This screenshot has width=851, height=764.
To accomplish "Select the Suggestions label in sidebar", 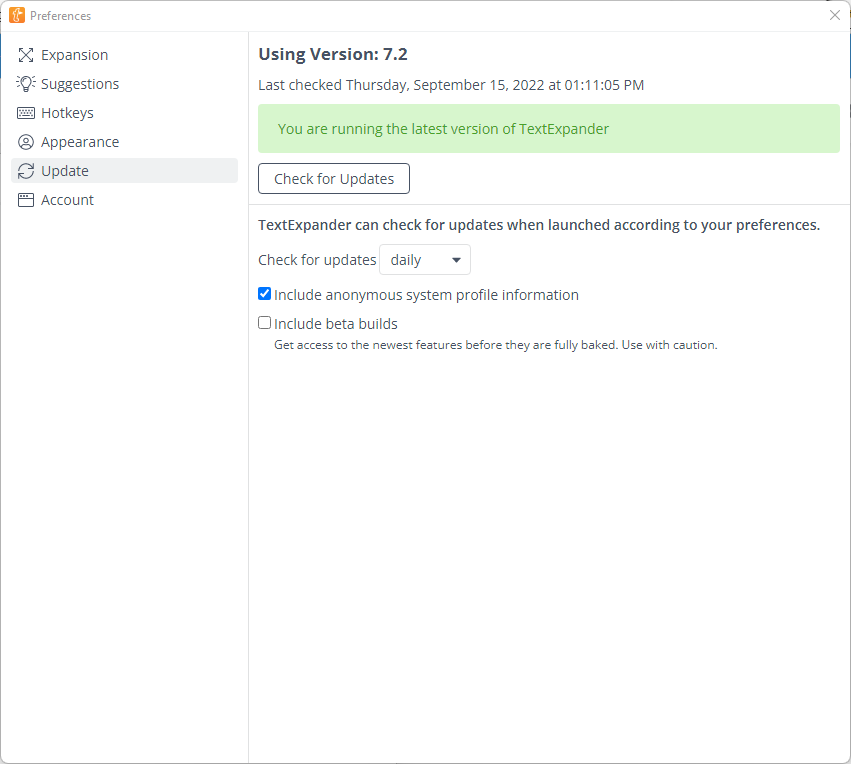I will tap(80, 84).
